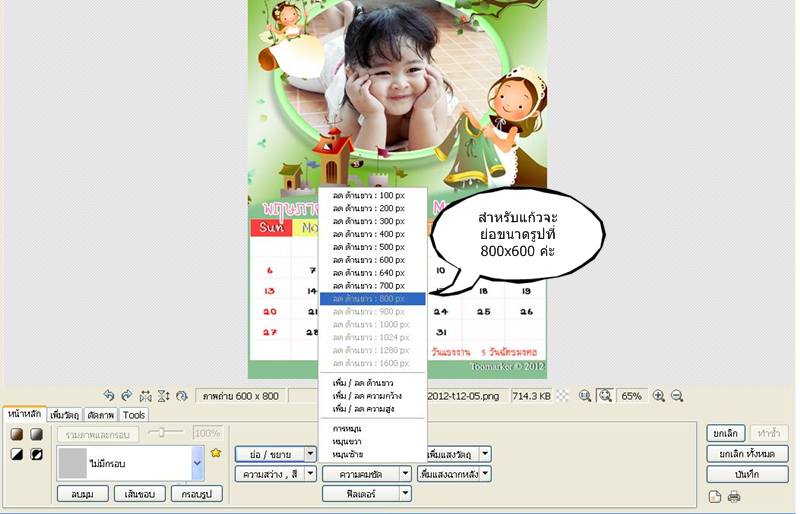Viewport: 800px width, 514px height.
Task: Click the redo arrow icon in the toolbar
Action: tap(127, 396)
